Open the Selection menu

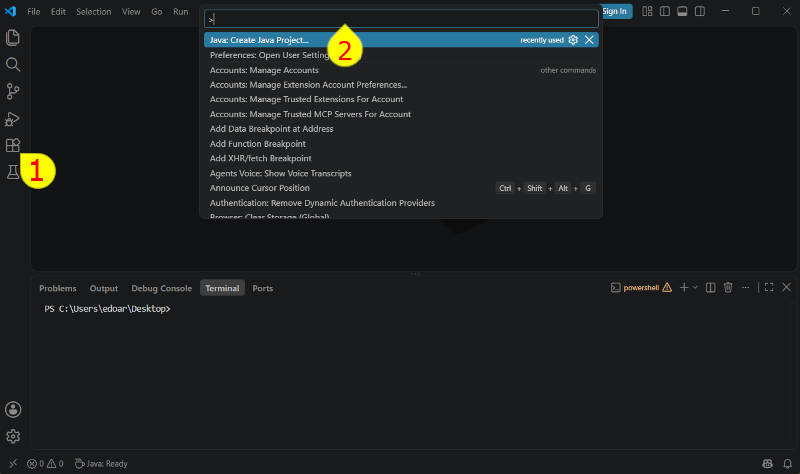point(93,11)
